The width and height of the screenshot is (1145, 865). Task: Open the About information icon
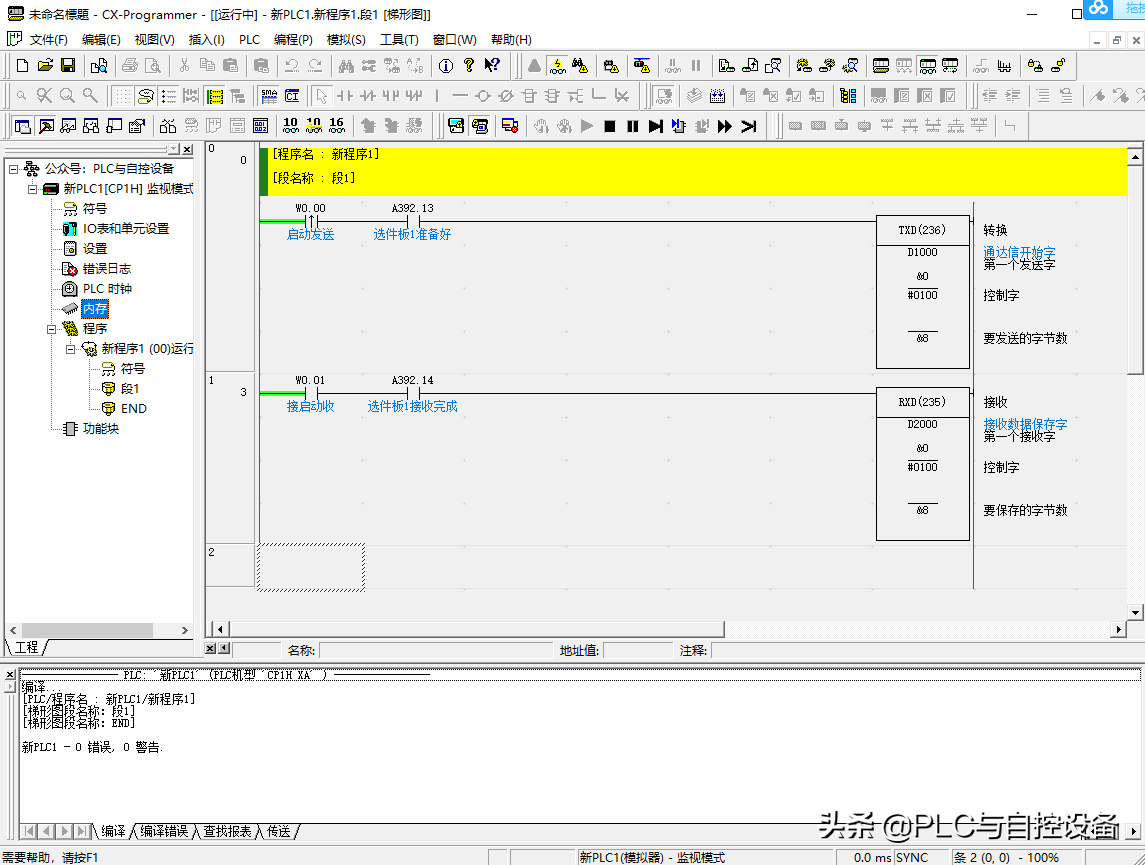tap(445, 65)
